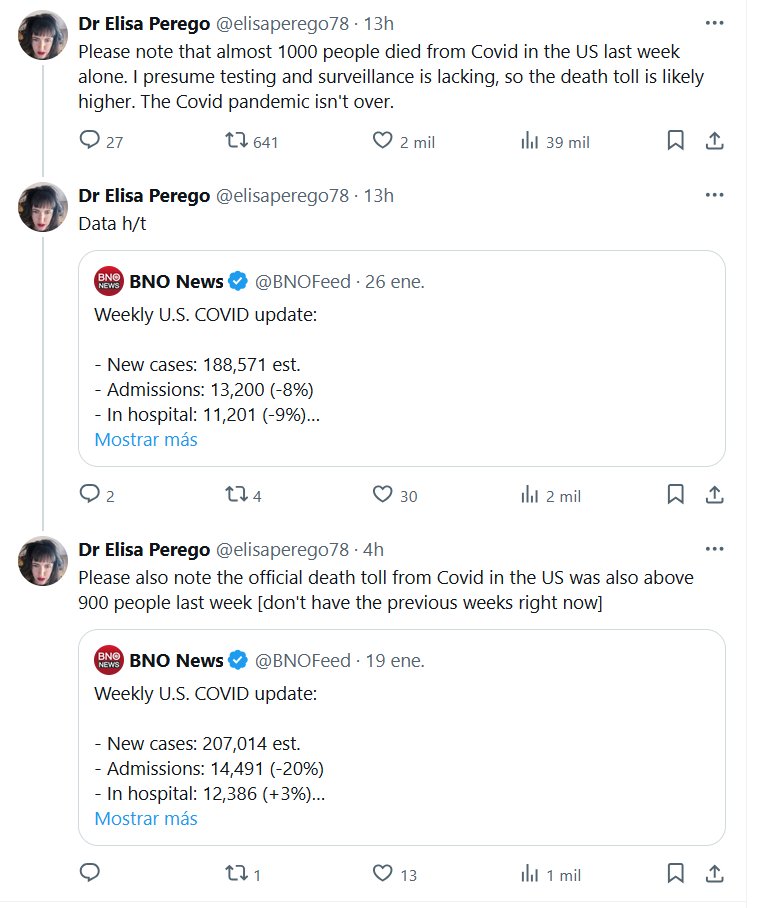768x908 pixels.
Task: Expand 'Mostrar más' in the 26 ene. quoted tweet
Action: (x=146, y=440)
